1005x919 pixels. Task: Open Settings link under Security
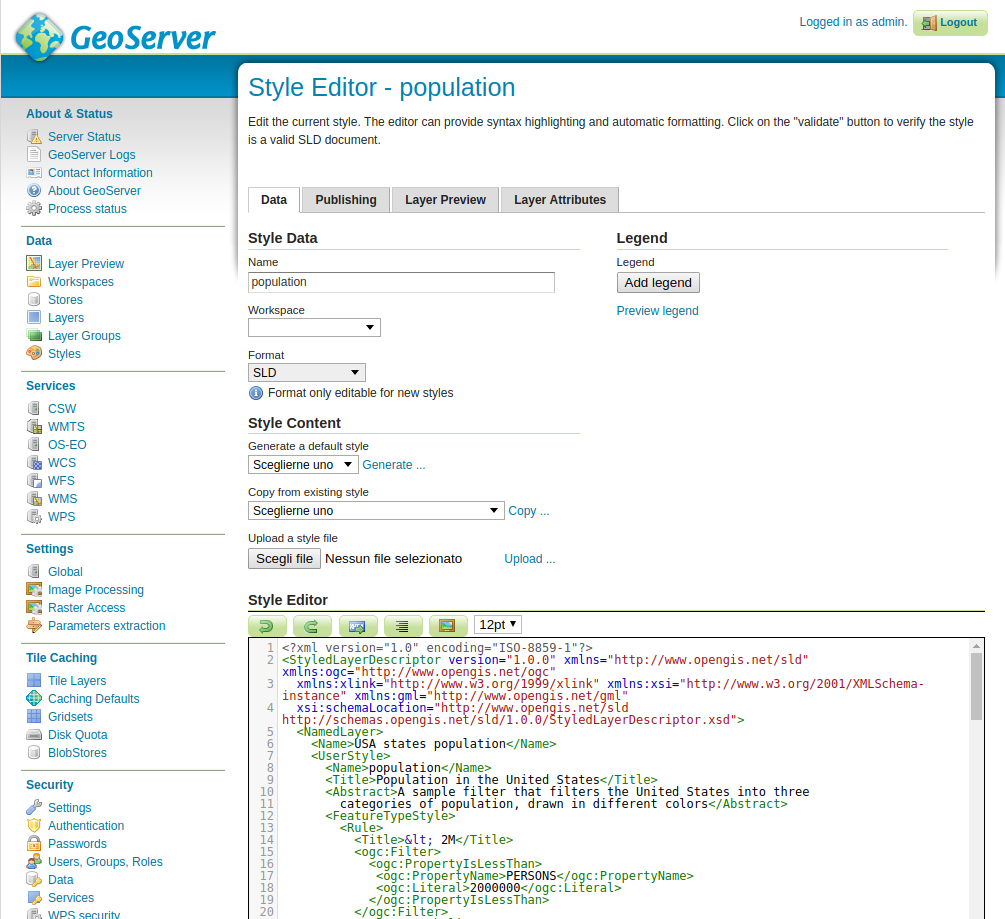click(70, 807)
